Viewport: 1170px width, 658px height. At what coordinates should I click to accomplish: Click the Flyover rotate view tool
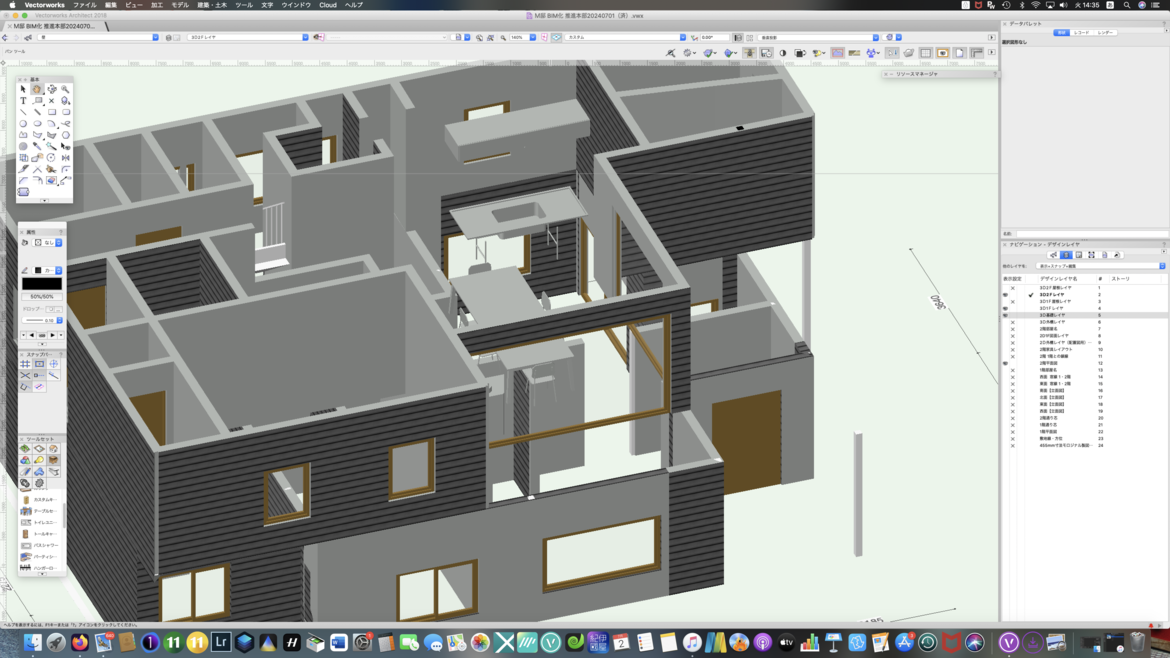51,89
